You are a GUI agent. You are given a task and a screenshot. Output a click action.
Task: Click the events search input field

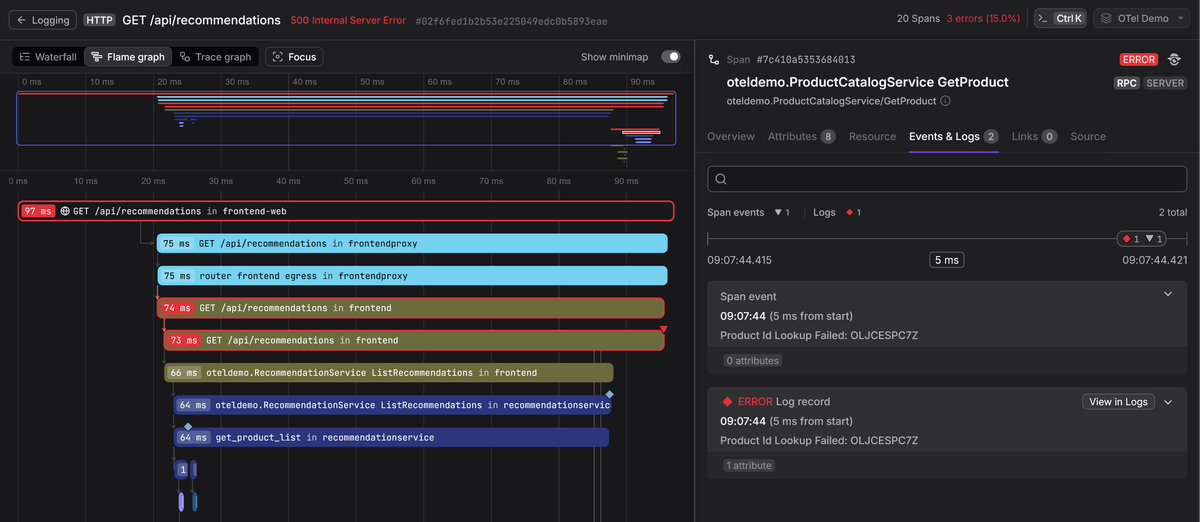(947, 179)
